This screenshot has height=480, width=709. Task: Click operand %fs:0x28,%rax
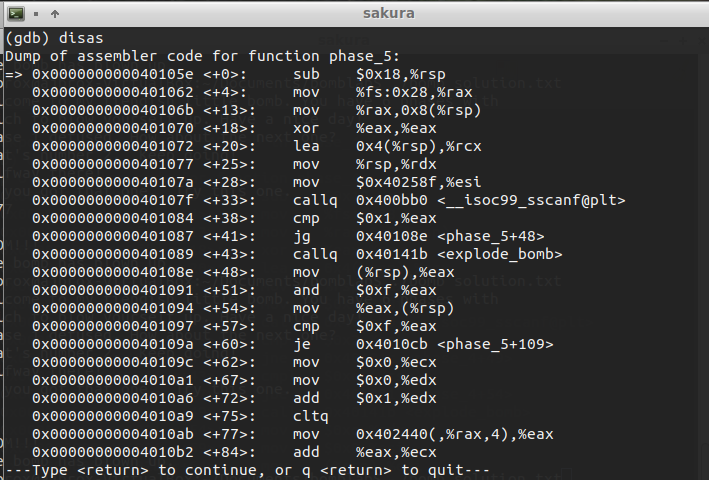point(414,92)
